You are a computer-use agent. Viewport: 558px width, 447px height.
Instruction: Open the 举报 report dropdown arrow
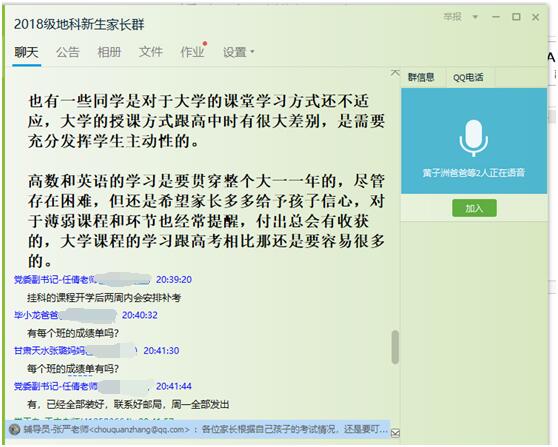[475, 17]
